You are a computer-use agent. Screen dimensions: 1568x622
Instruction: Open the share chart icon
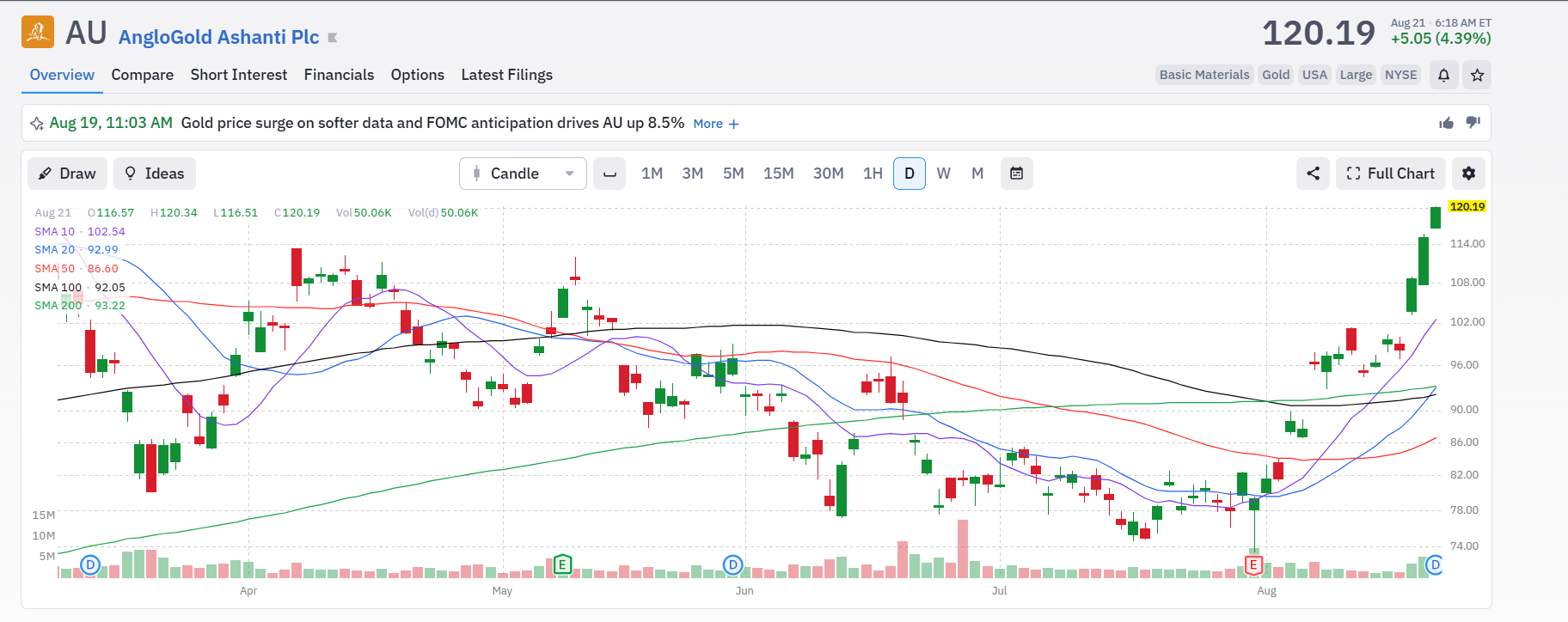coord(1313,174)
